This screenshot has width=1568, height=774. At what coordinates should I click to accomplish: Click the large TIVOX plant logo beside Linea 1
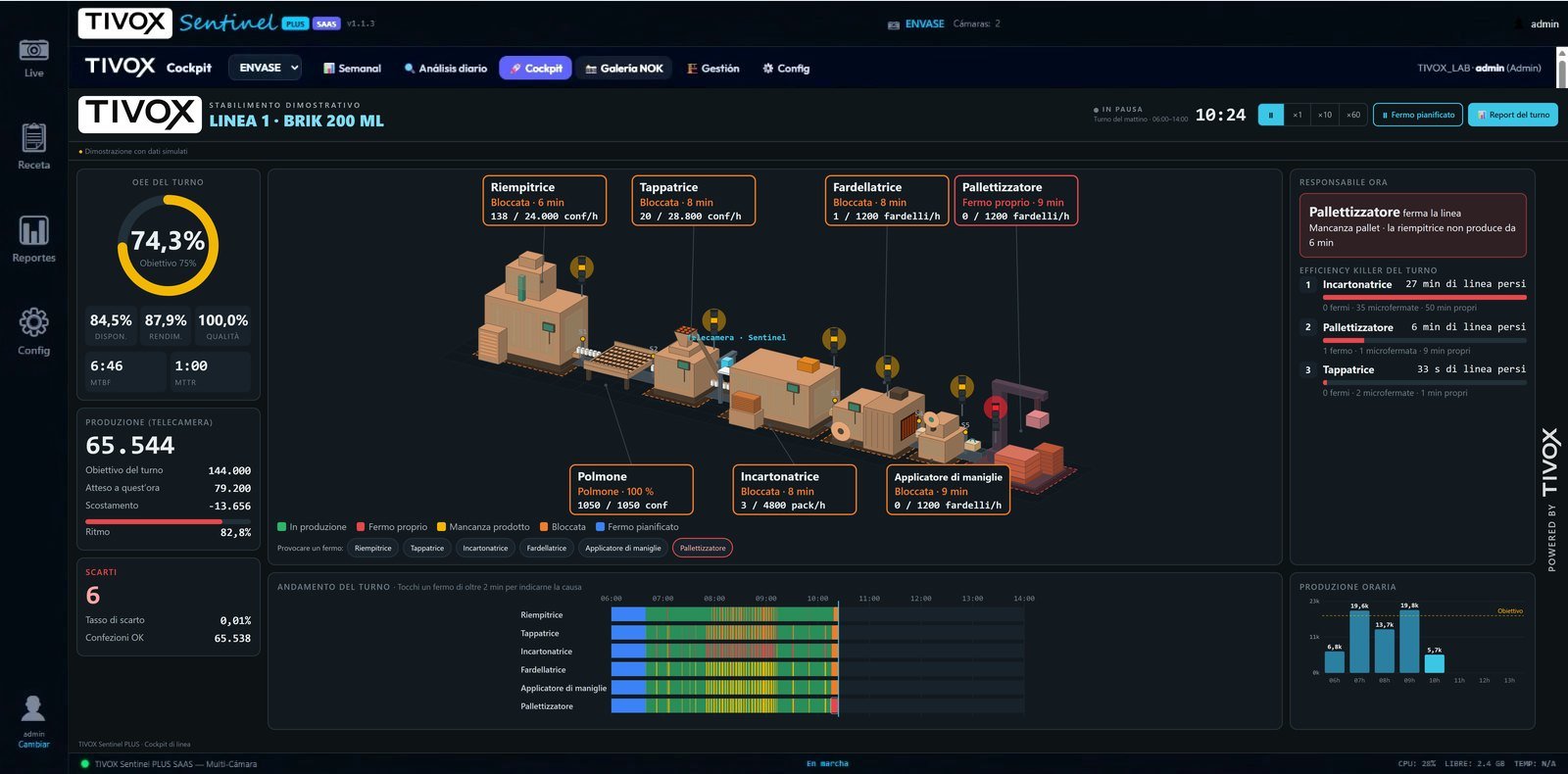140,115
